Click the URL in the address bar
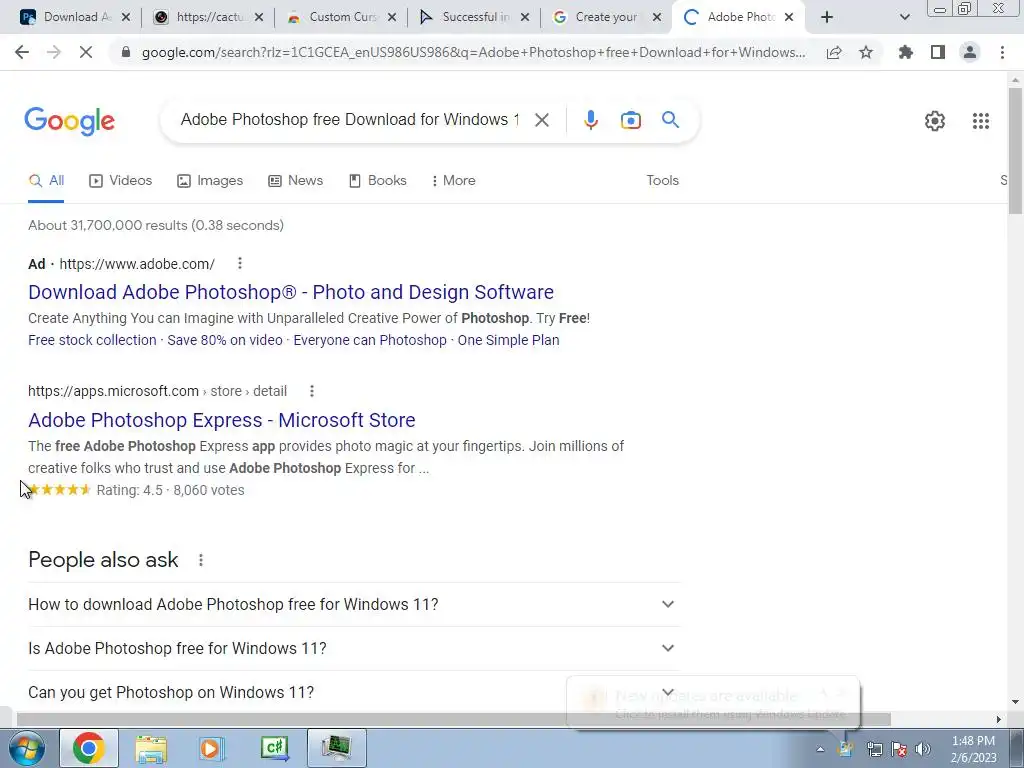 473,52
